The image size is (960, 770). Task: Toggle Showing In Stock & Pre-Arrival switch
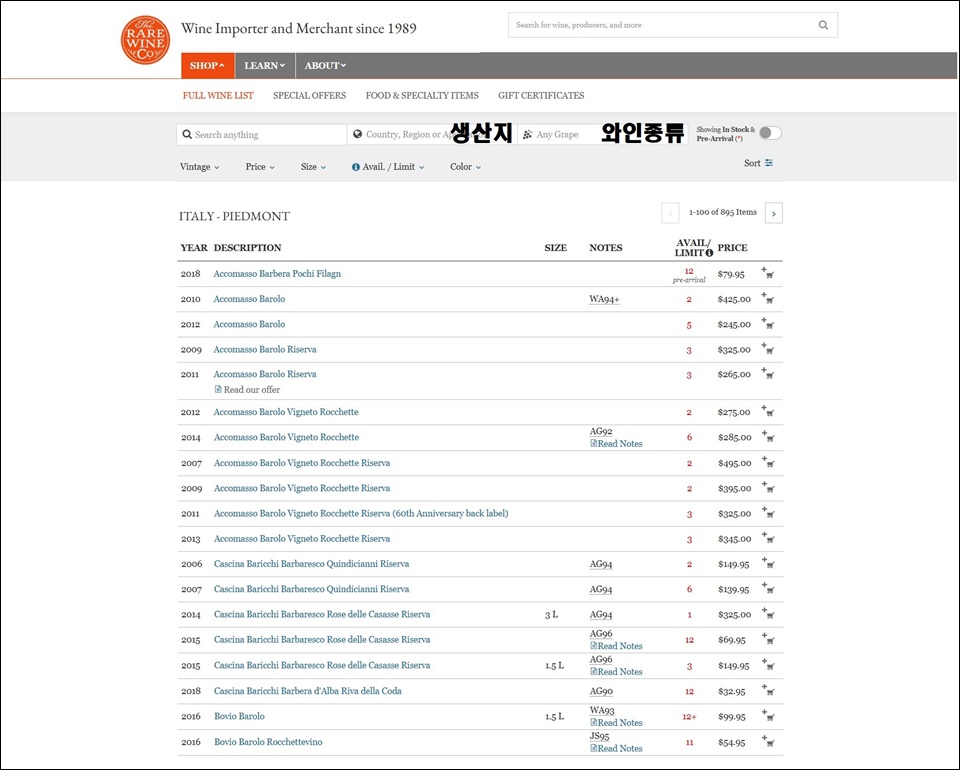coord(770,133)
